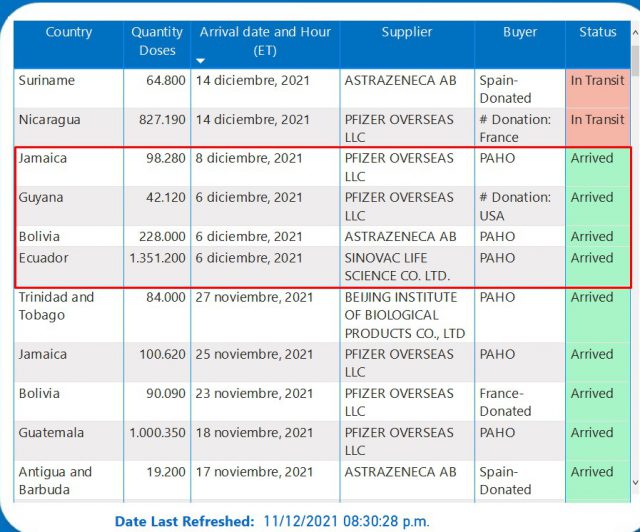Select the Suriname country cell
Image resolution: width=640 pixels, height=532 pixels.
[x=46, y=80]
